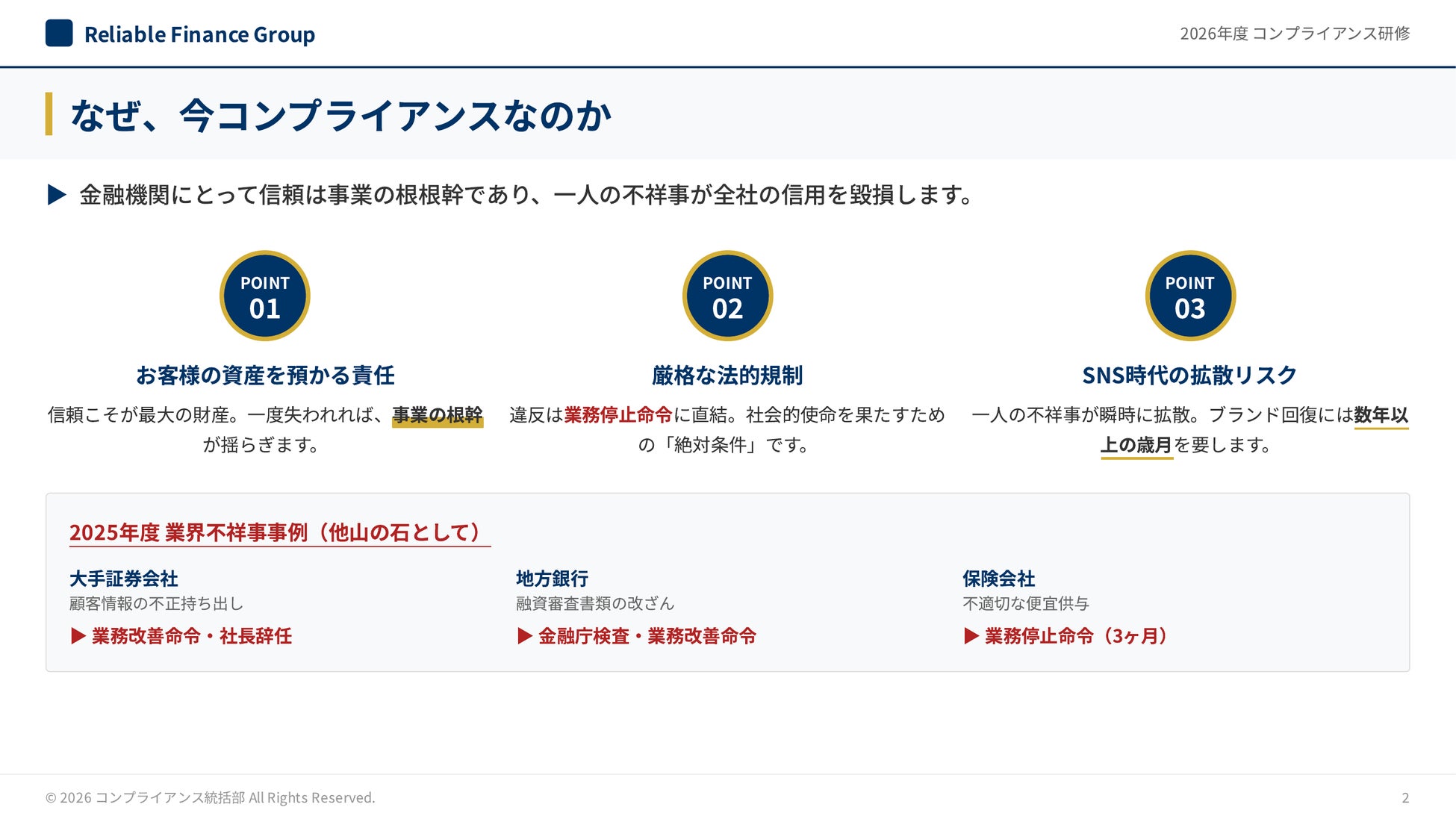Click the heading SNS時代の拡散リスク
The width and height of the screenshot is (1456, 819).
tap(1189, 375)
